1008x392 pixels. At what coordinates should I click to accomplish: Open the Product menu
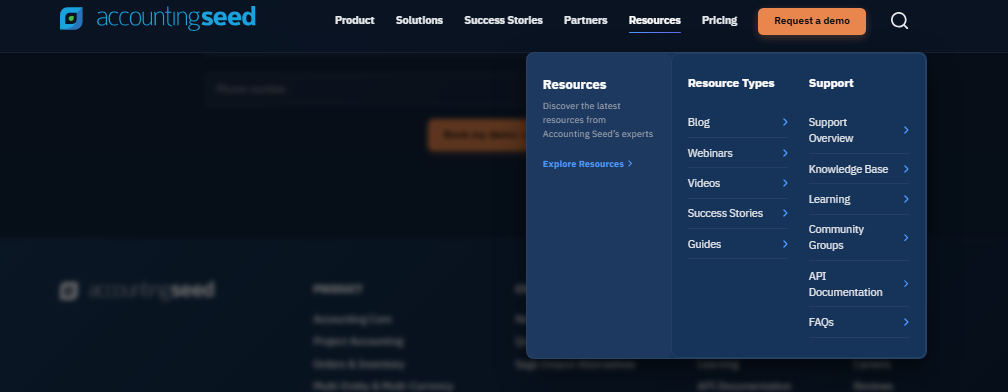(354, 21)
